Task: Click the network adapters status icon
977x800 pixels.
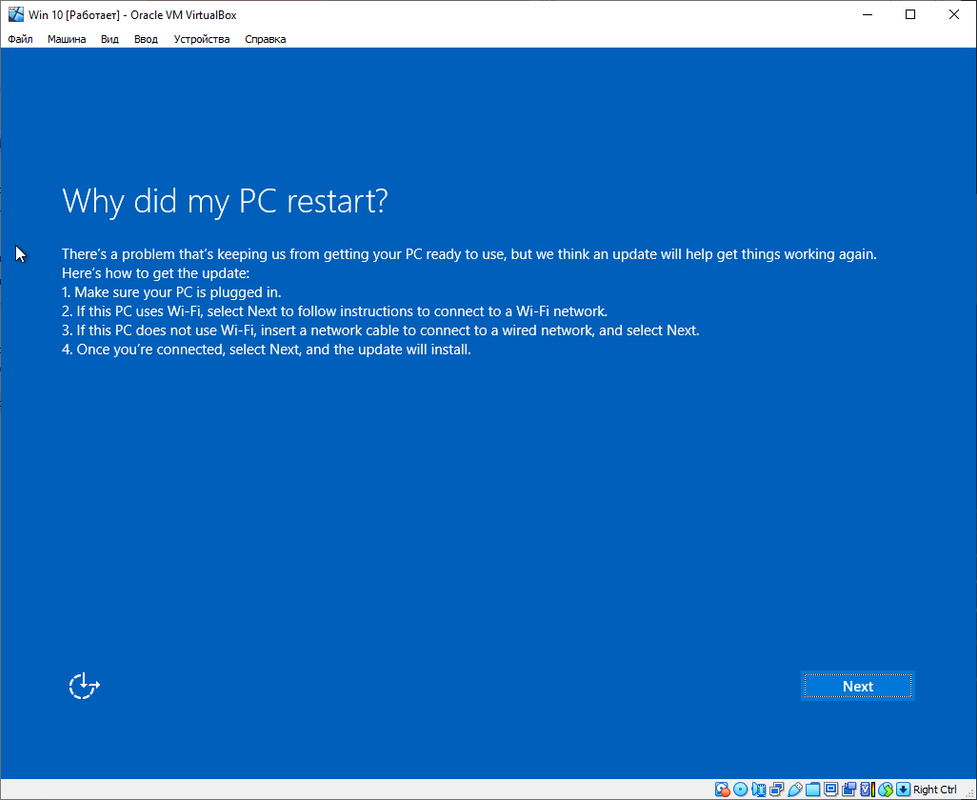Action: point(776,789)
